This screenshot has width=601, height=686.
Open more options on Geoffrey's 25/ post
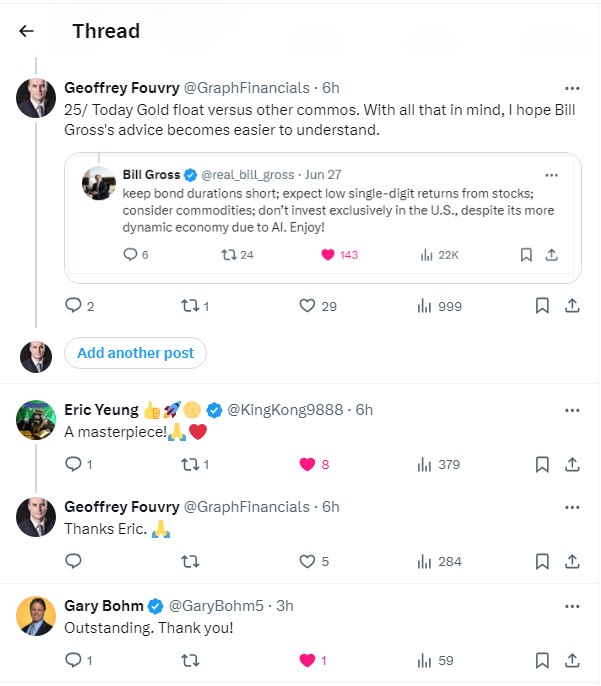click(x=572, y=88)
